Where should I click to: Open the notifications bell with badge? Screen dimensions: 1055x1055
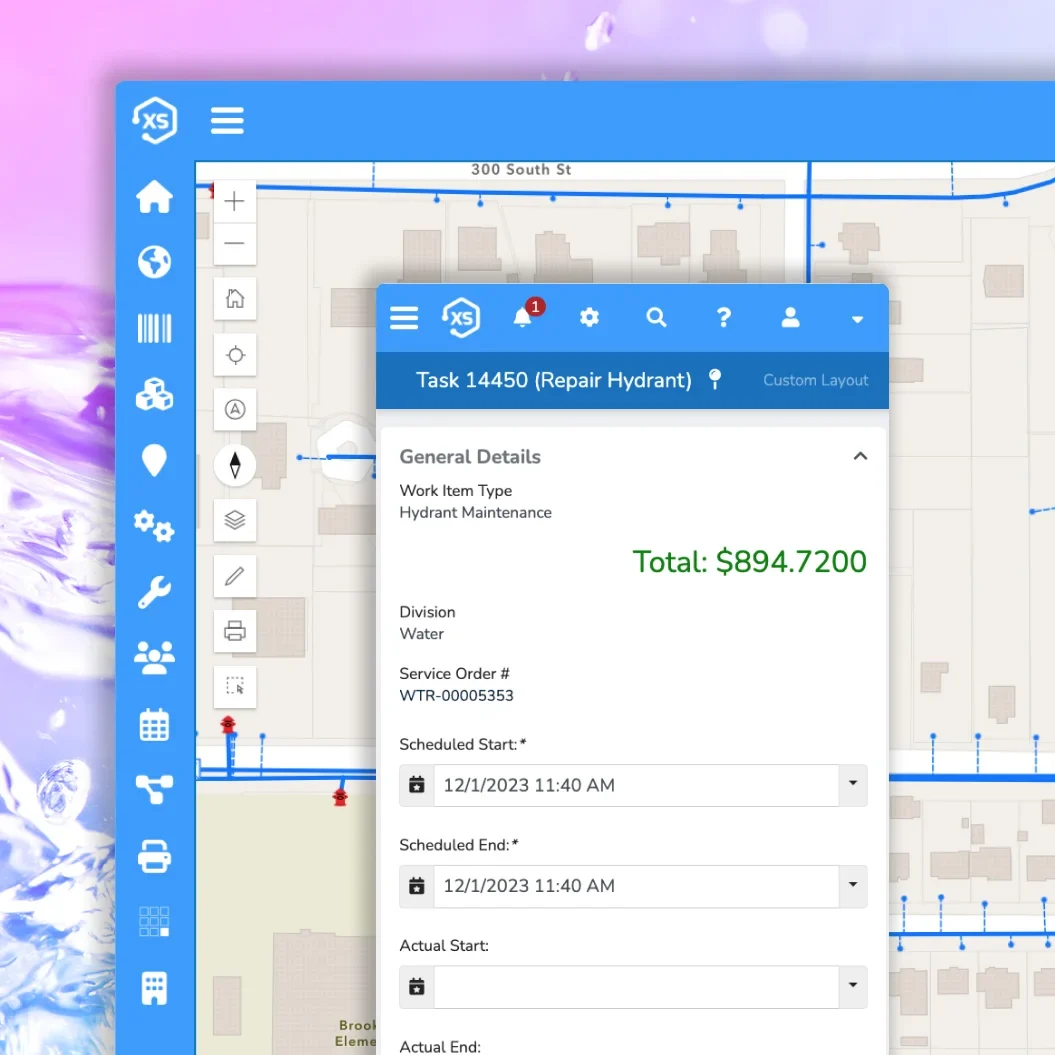[523, 317]
